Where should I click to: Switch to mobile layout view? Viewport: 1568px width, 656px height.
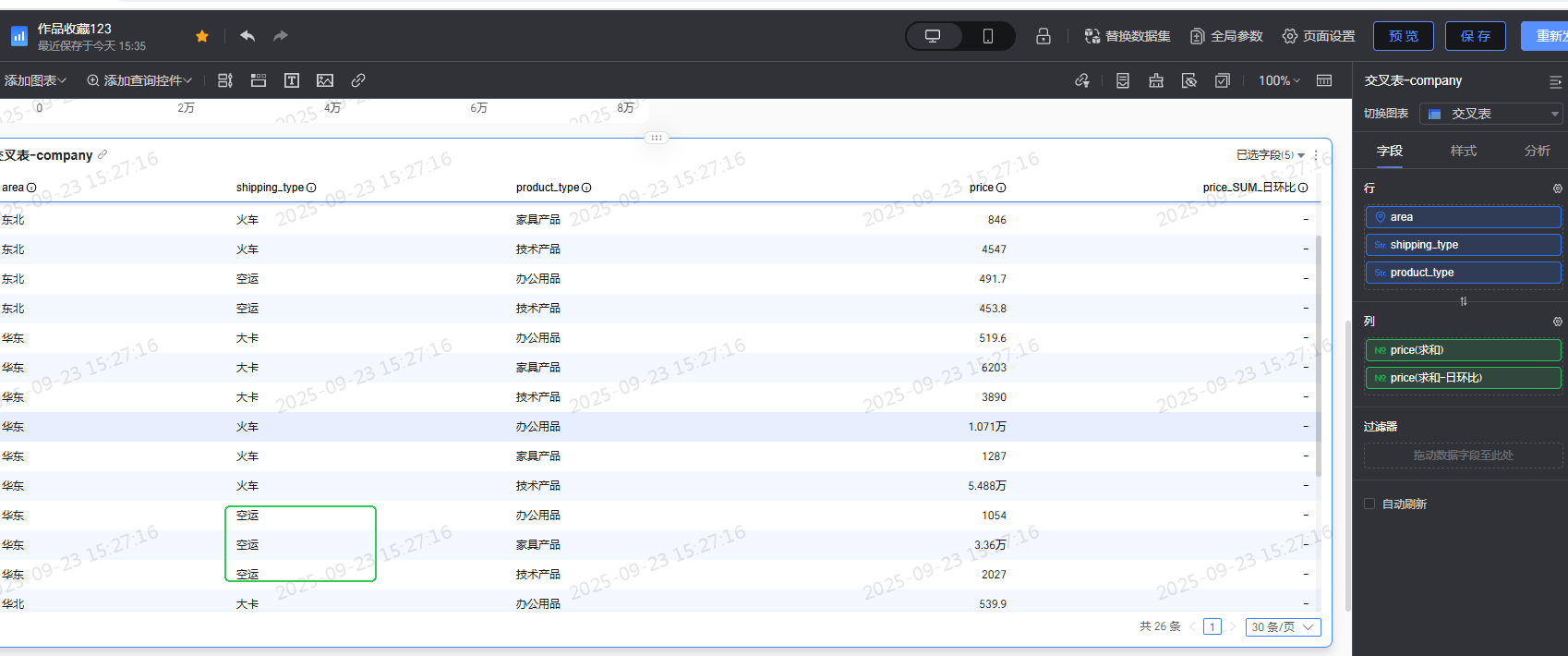tap(987, 36)
